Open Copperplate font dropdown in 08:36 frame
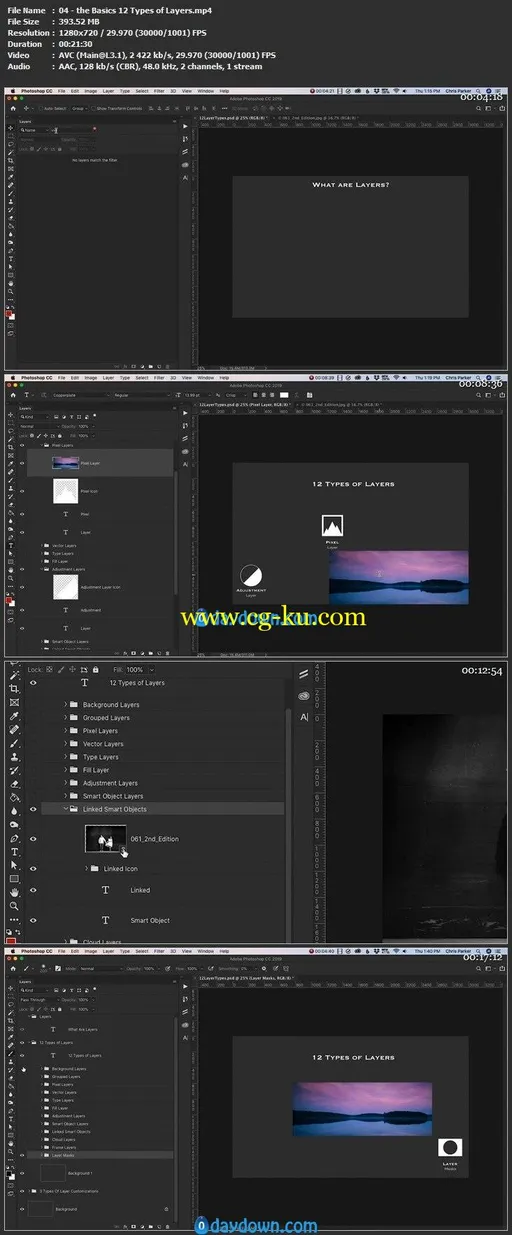Viewport: 512px width, 1235px height. (x=80, y=393)
